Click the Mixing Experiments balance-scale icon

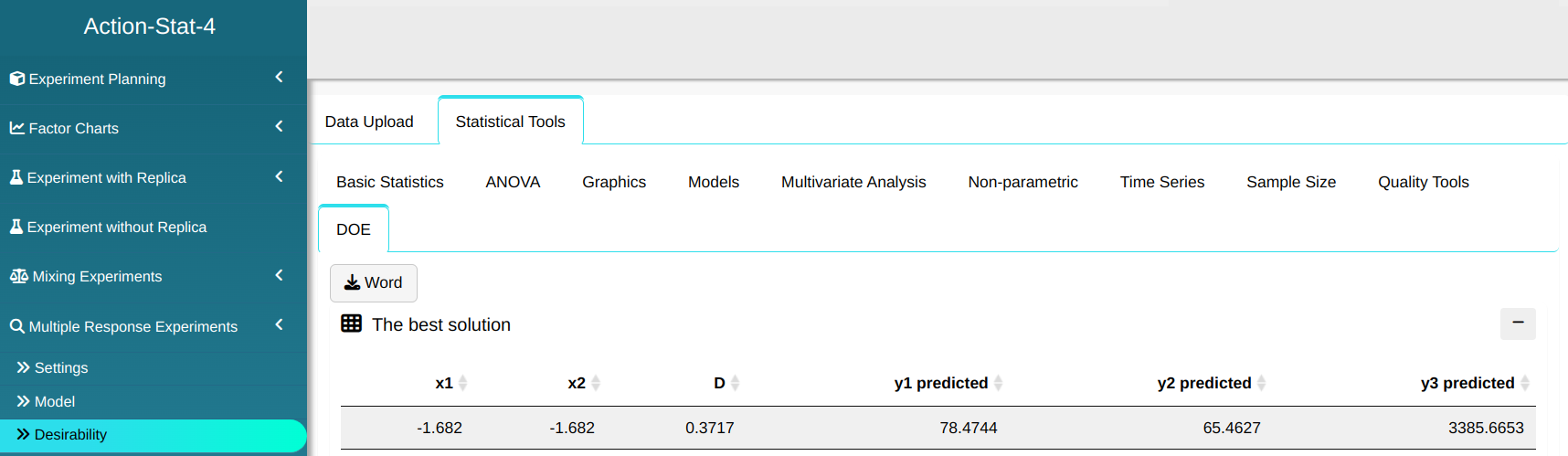(x=18, y=276)
